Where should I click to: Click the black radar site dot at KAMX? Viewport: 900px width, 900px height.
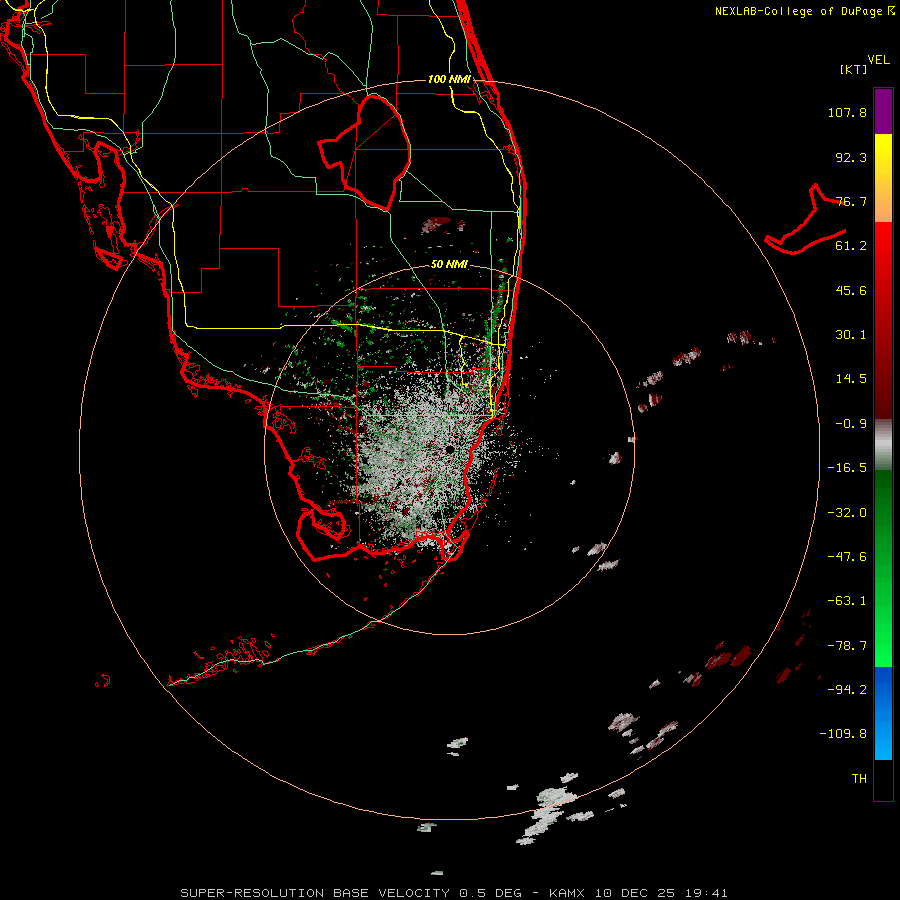pyautogui.click(x=449, y=449)
